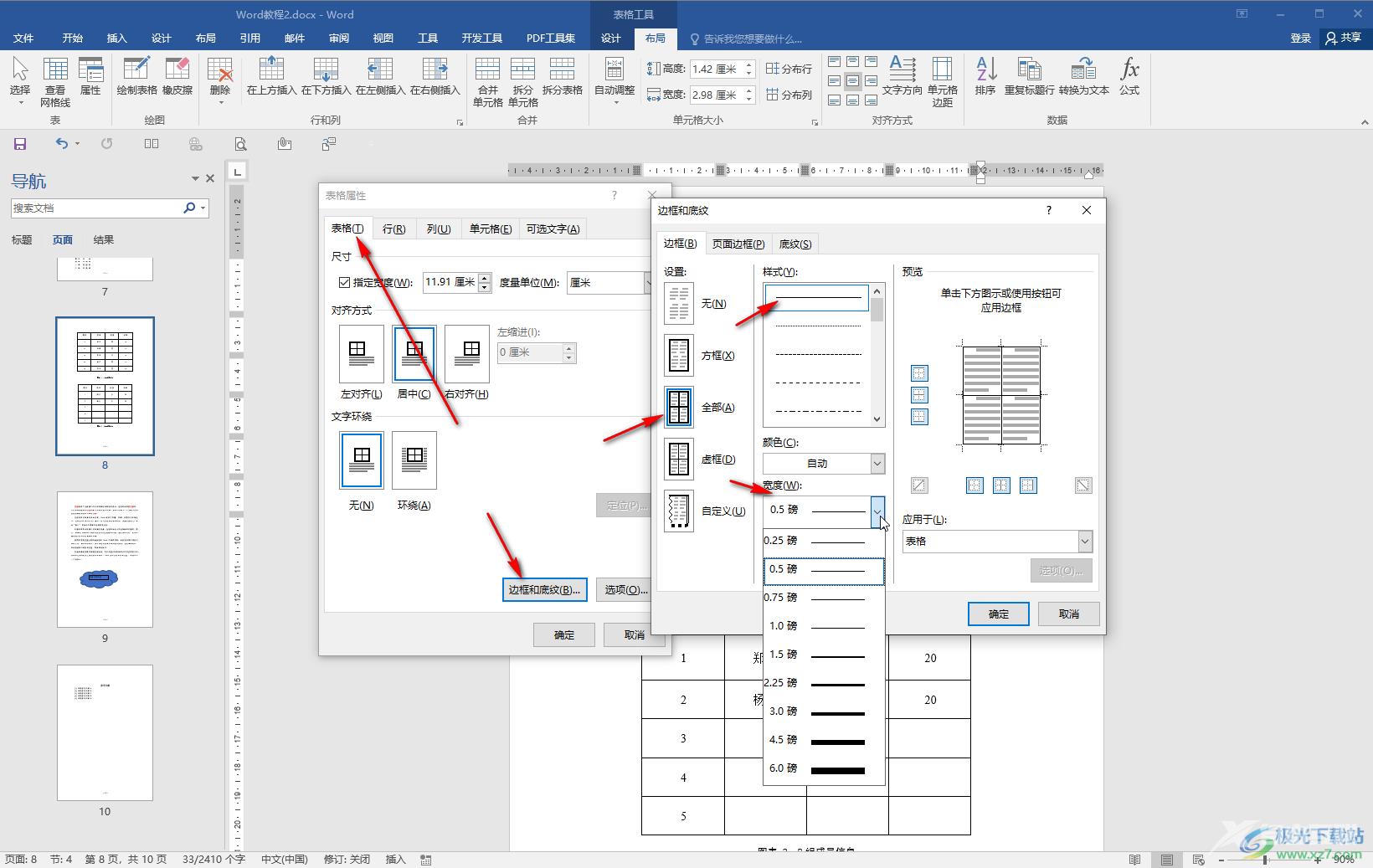Insert row below with 在下方插入
This screenshot has height=868, width=1373.
coord(326,77)
